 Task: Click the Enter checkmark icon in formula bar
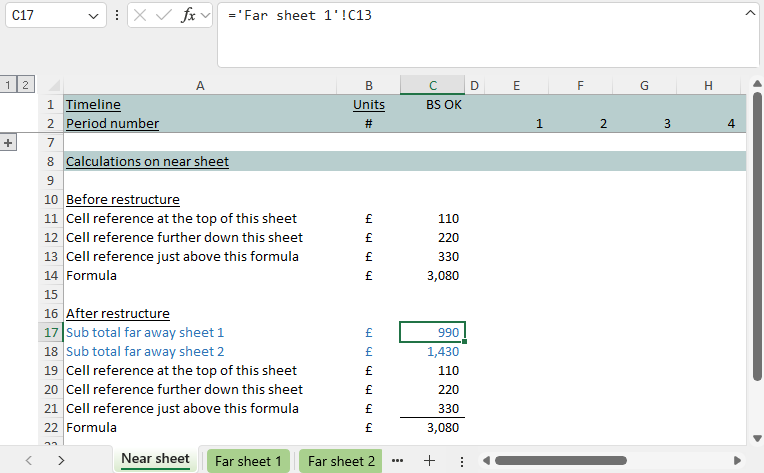163,16
